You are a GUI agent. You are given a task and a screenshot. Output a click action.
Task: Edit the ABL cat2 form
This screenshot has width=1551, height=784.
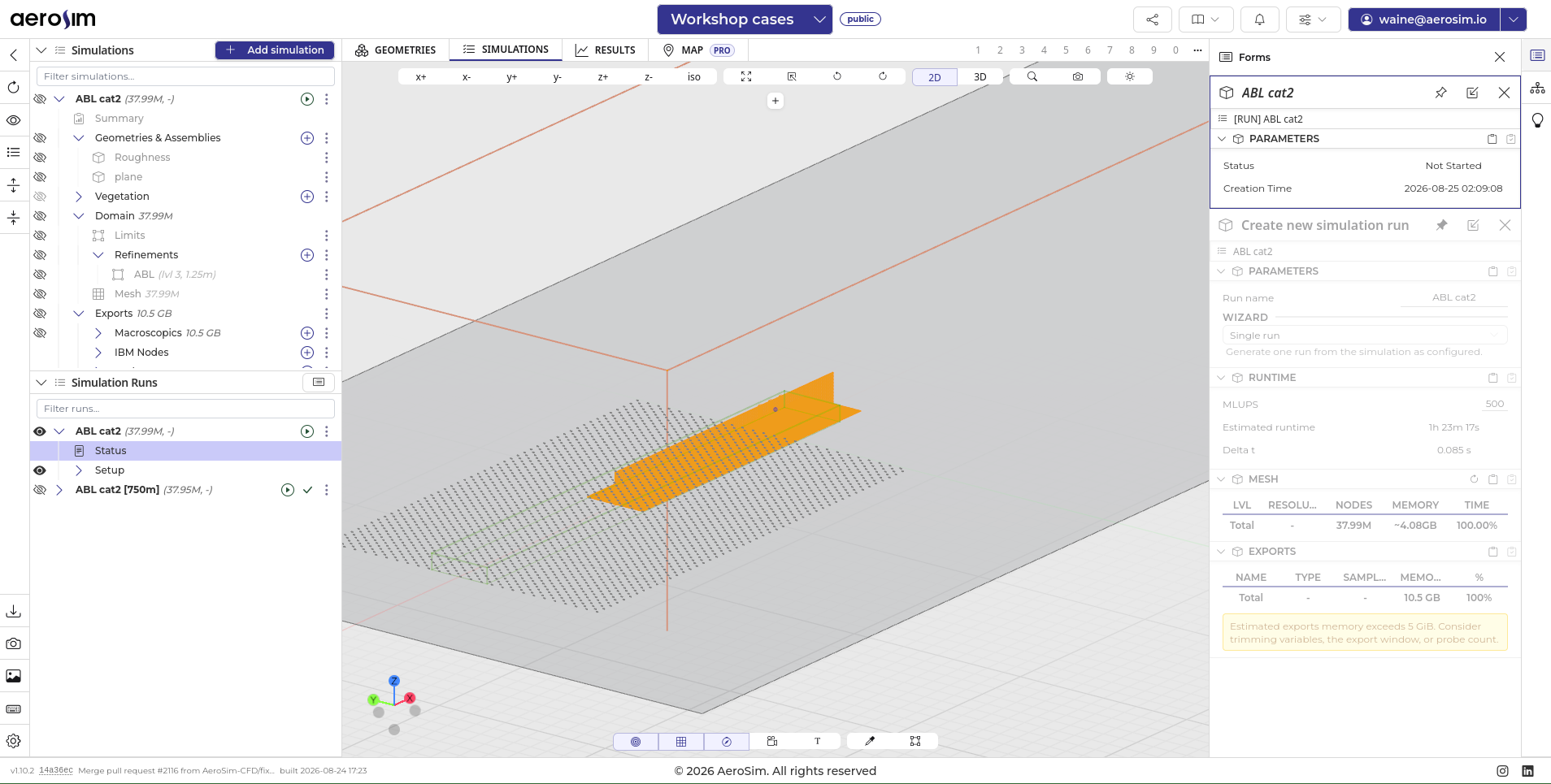click(1472, 93)
